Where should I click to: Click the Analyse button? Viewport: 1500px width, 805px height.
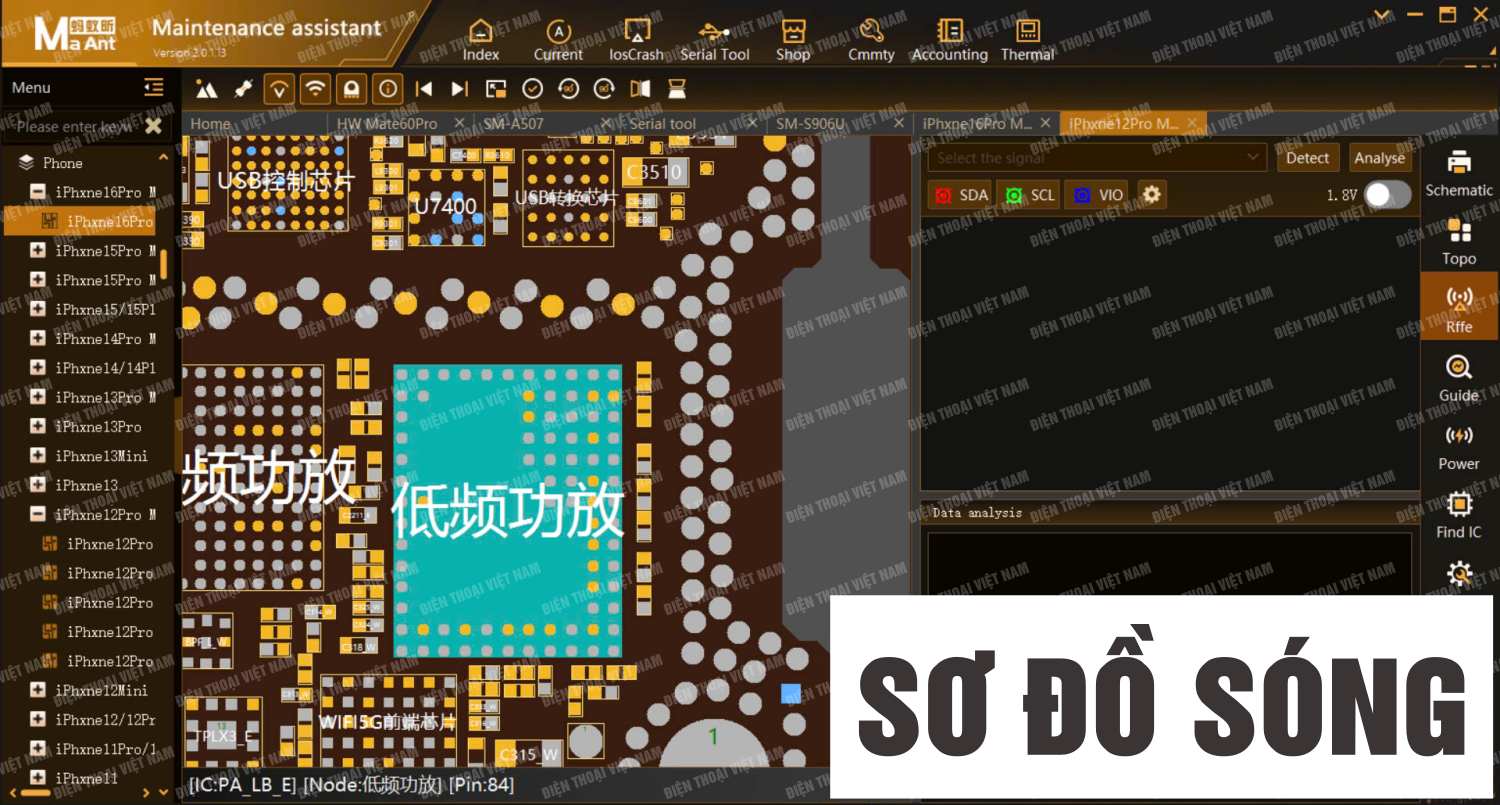pyautogui.click(x=1379, y=158)
